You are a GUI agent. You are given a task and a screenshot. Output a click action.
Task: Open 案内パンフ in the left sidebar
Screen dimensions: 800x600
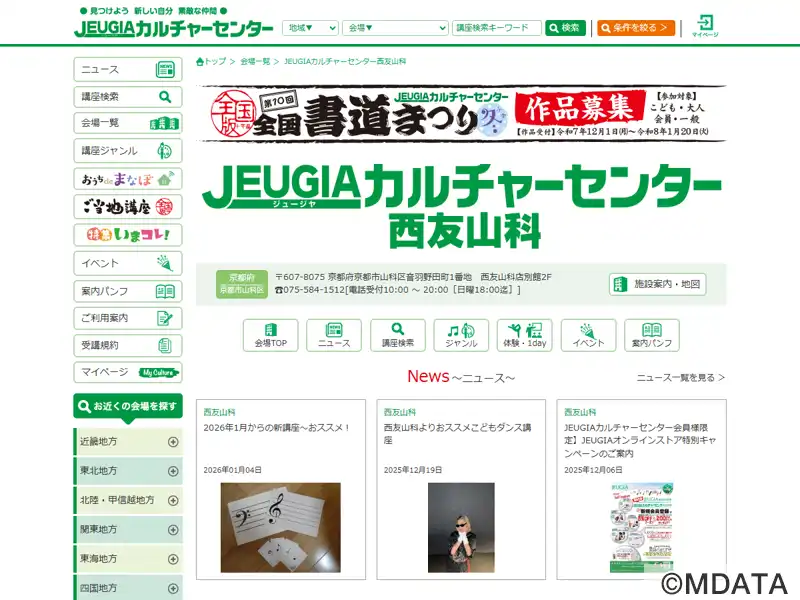128,291
